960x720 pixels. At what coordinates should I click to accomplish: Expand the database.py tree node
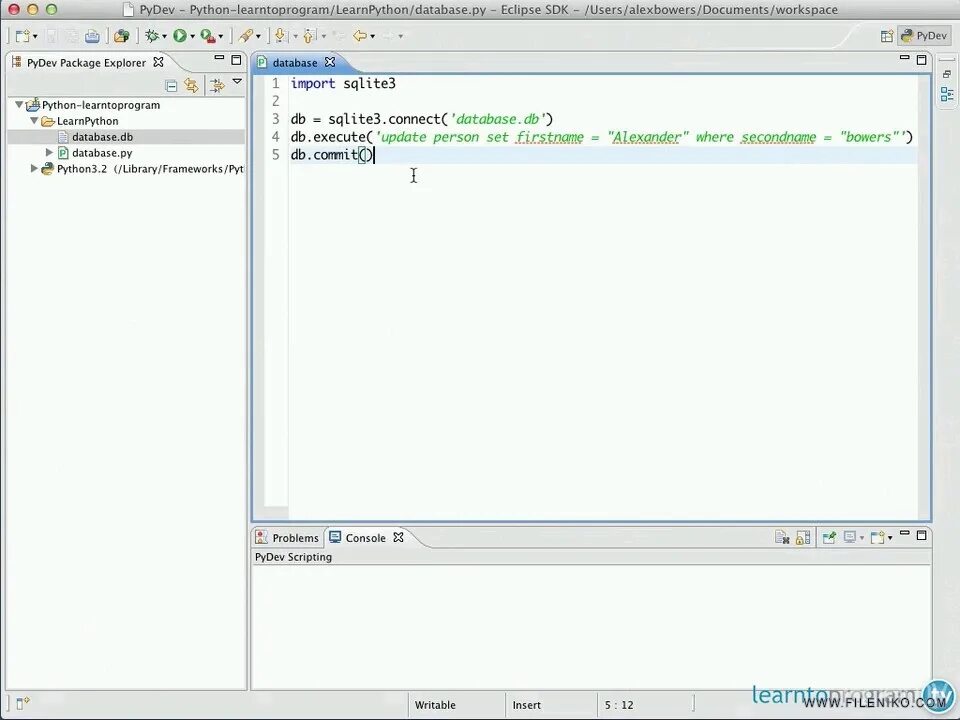pyautogui.click(x=50, y=152)
